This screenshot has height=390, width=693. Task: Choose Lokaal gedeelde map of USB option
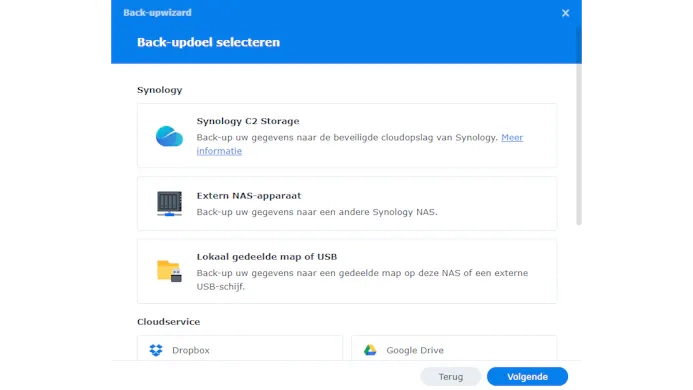click(x=347, y=271)
